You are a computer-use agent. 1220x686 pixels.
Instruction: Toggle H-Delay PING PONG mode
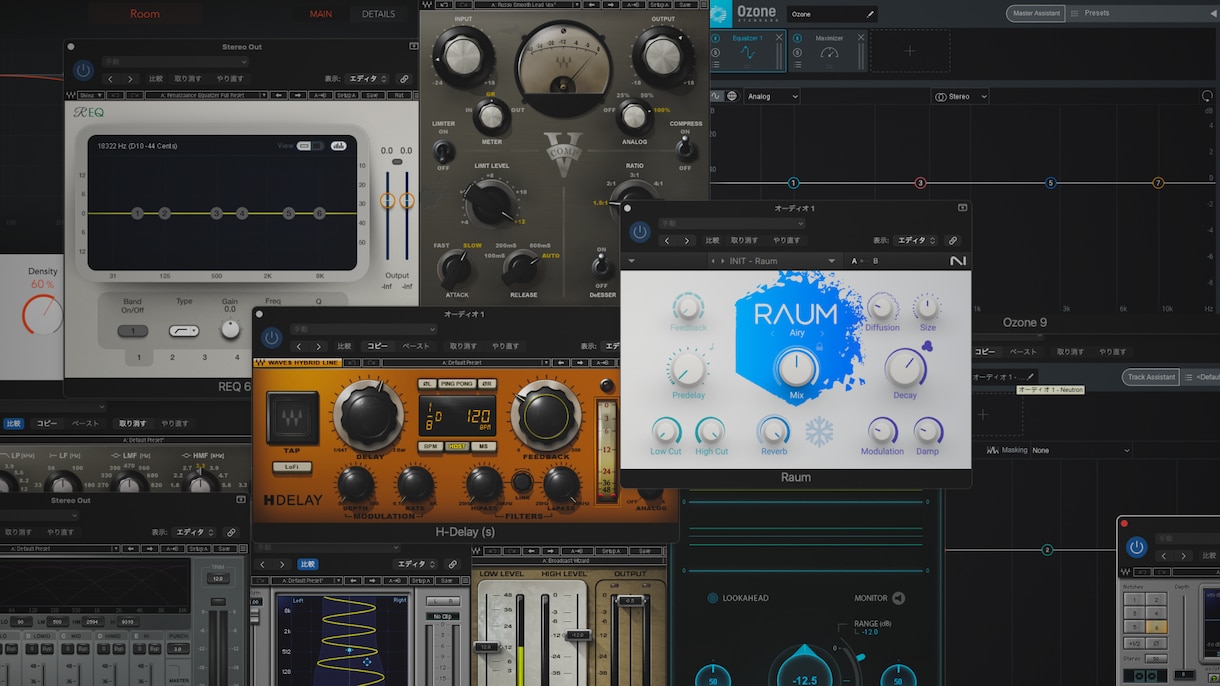click(458, 384)
